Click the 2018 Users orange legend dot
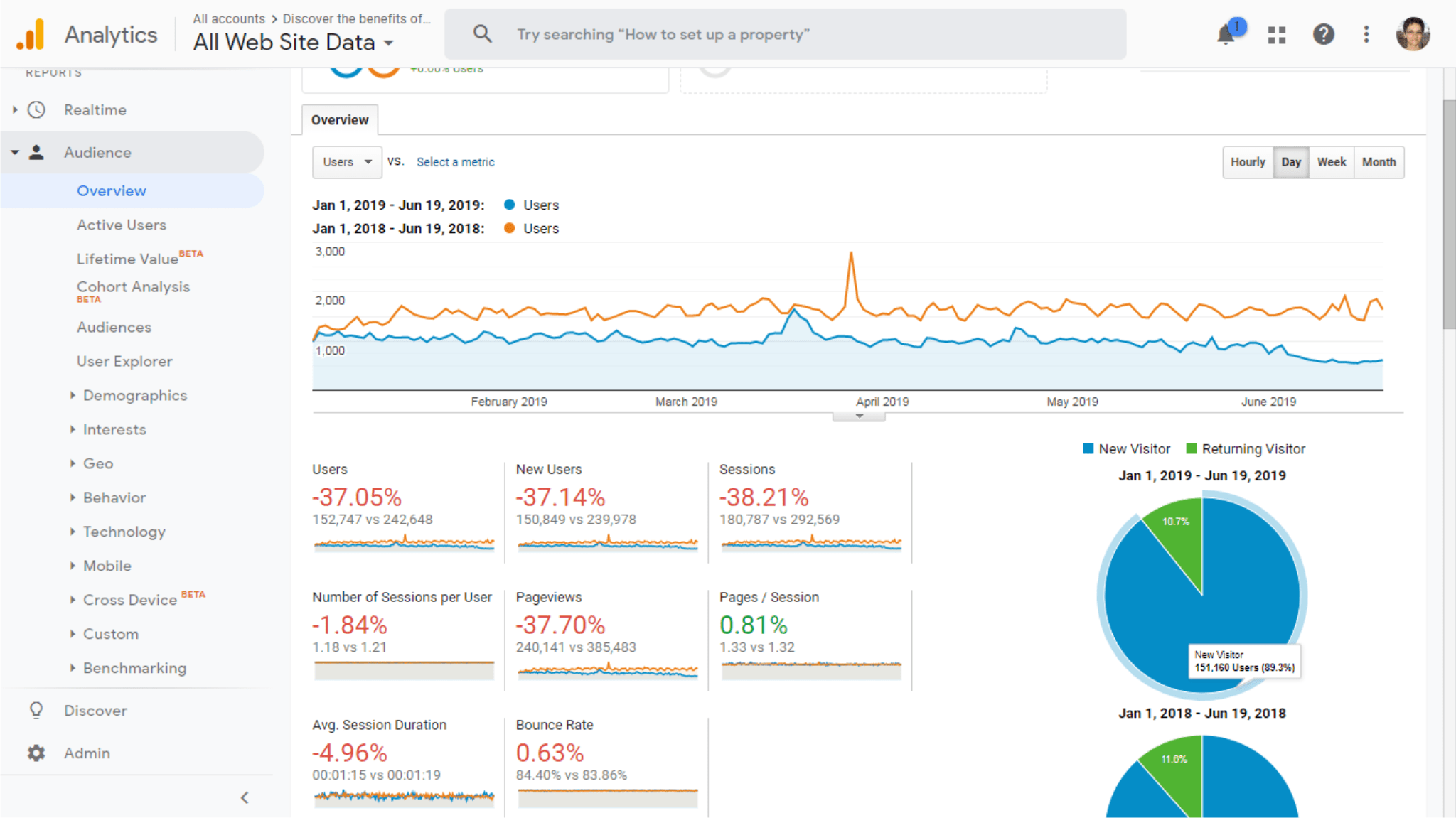This screenshot has width=1456, height=818. point(509,228)
